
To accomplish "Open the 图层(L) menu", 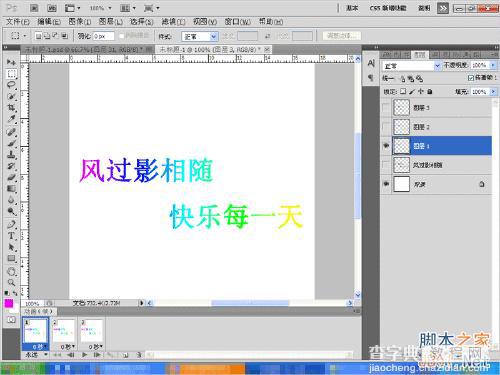I will coord(111,22).
